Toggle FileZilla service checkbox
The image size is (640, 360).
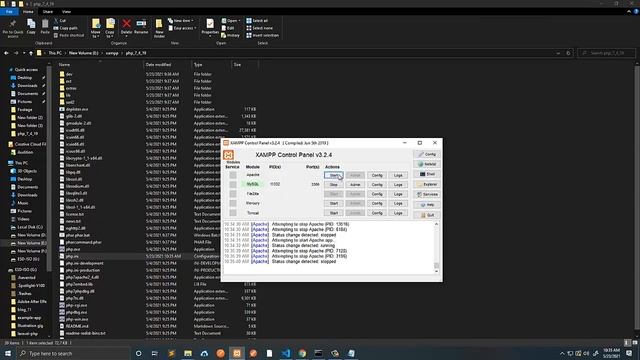tap(233, 194)
